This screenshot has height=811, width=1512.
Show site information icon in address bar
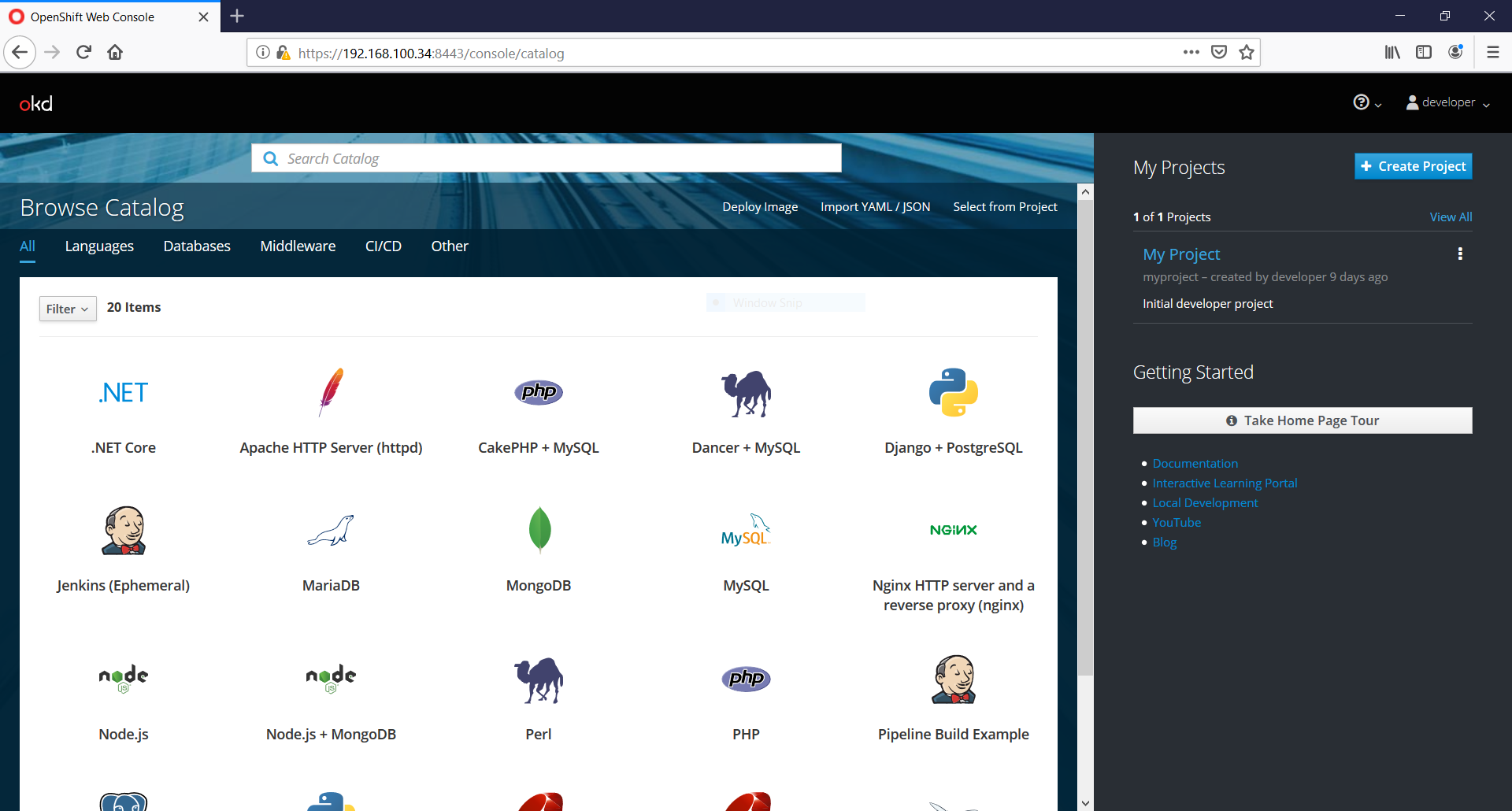(x=263, y=53)
